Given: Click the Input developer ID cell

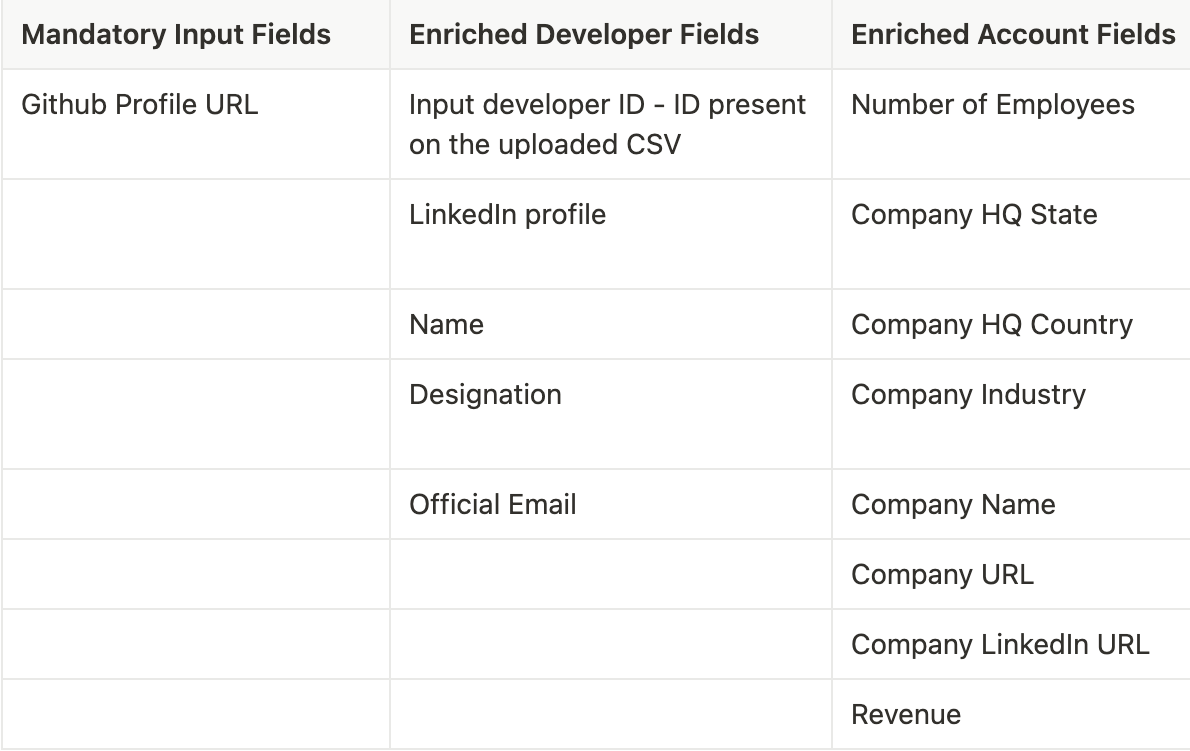Looking at the screenshot, I should click(607, 124).
